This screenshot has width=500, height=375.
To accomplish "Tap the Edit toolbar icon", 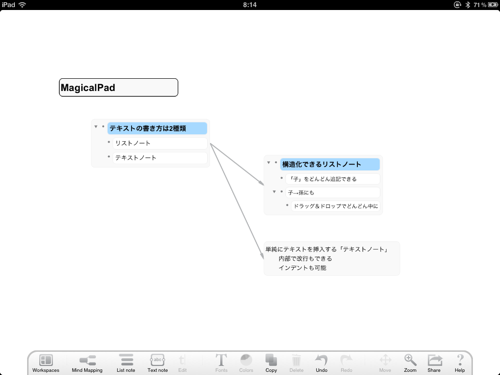I will pos(182,363).
